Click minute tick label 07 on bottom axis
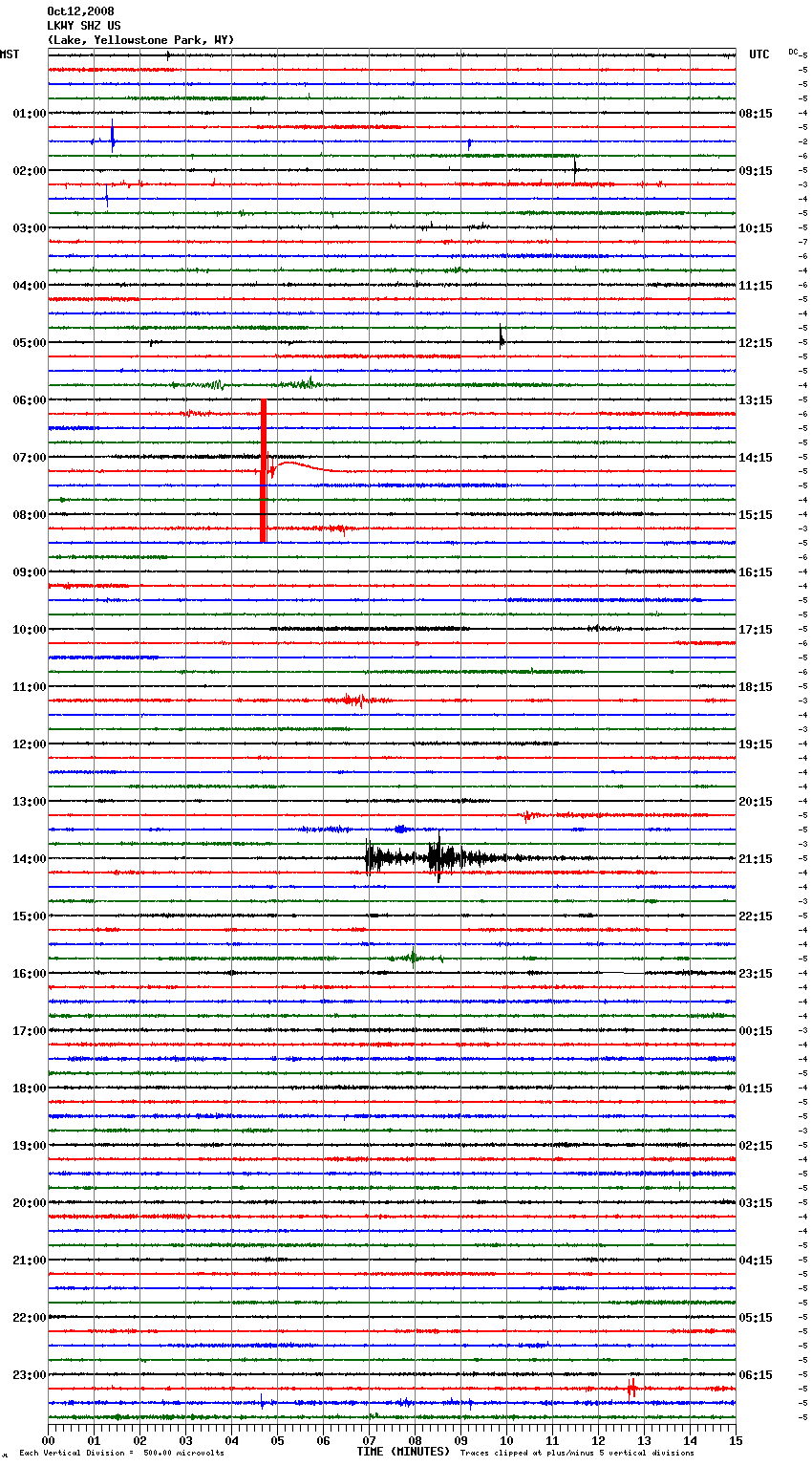 click(369, 1440)
